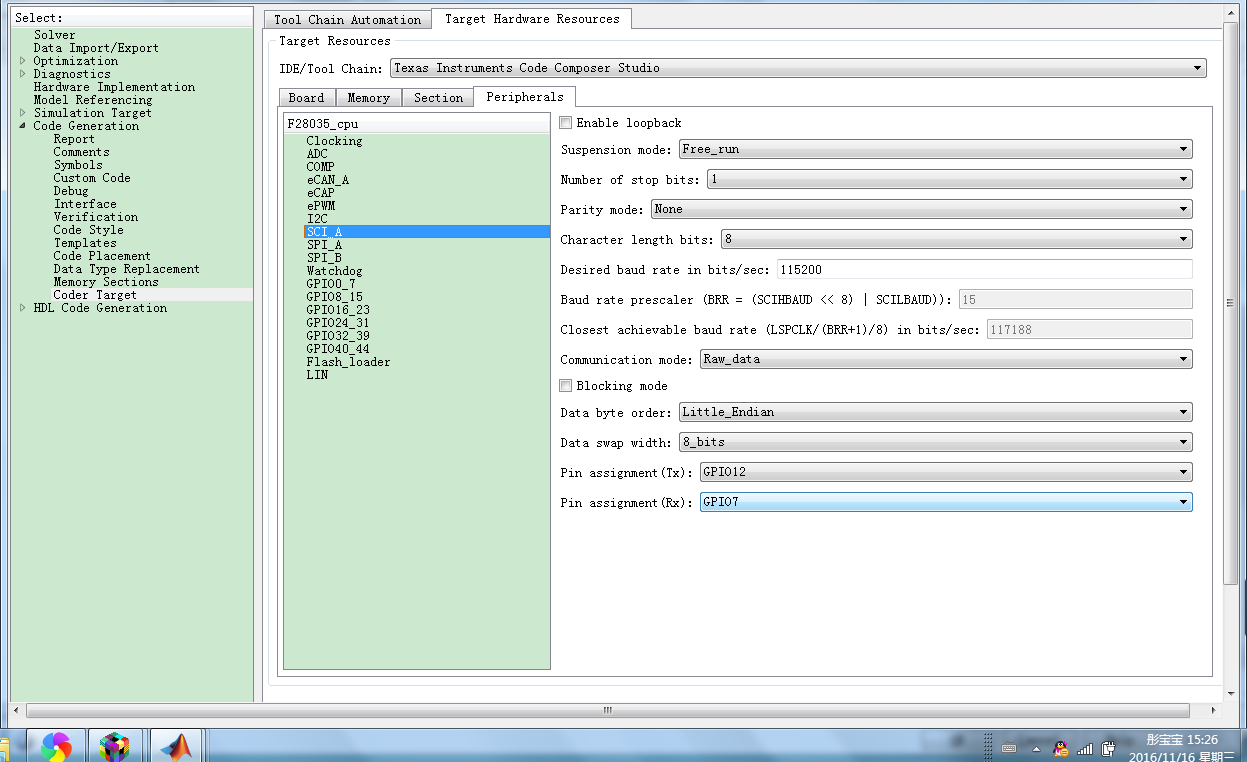This screenshot has width=1247, height=762.
Task: Switch to Tool Chain Automation tab
Action: coord(348,19)
